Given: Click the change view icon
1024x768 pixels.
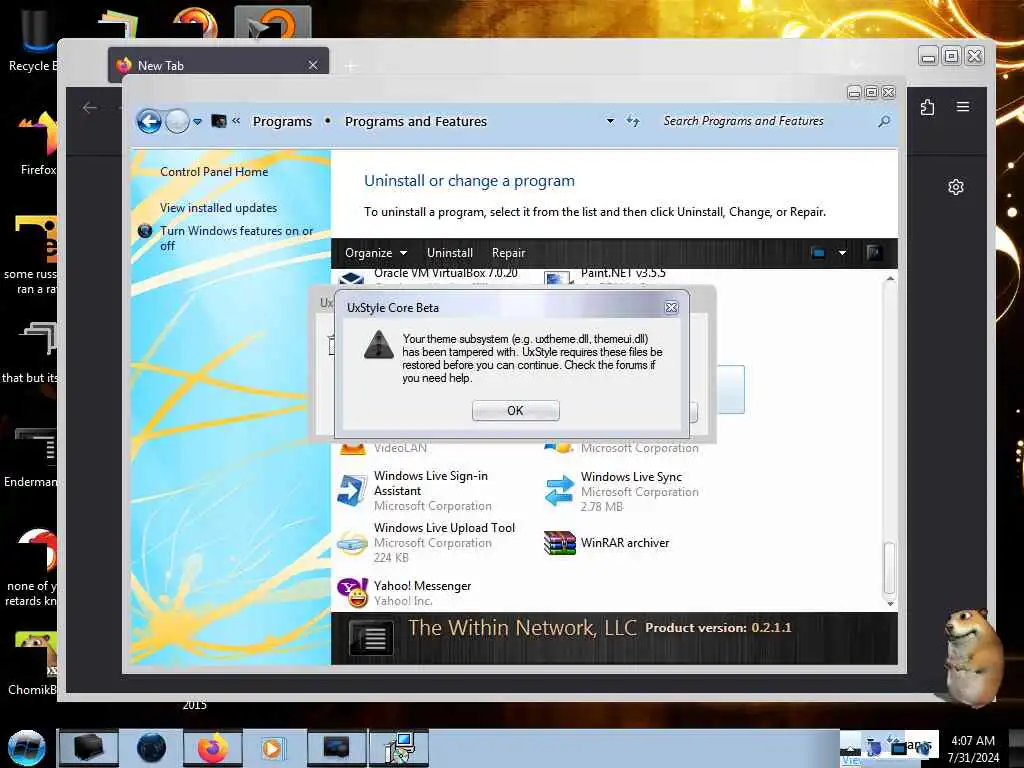Looking at the screenshot, I should [818, 253].
